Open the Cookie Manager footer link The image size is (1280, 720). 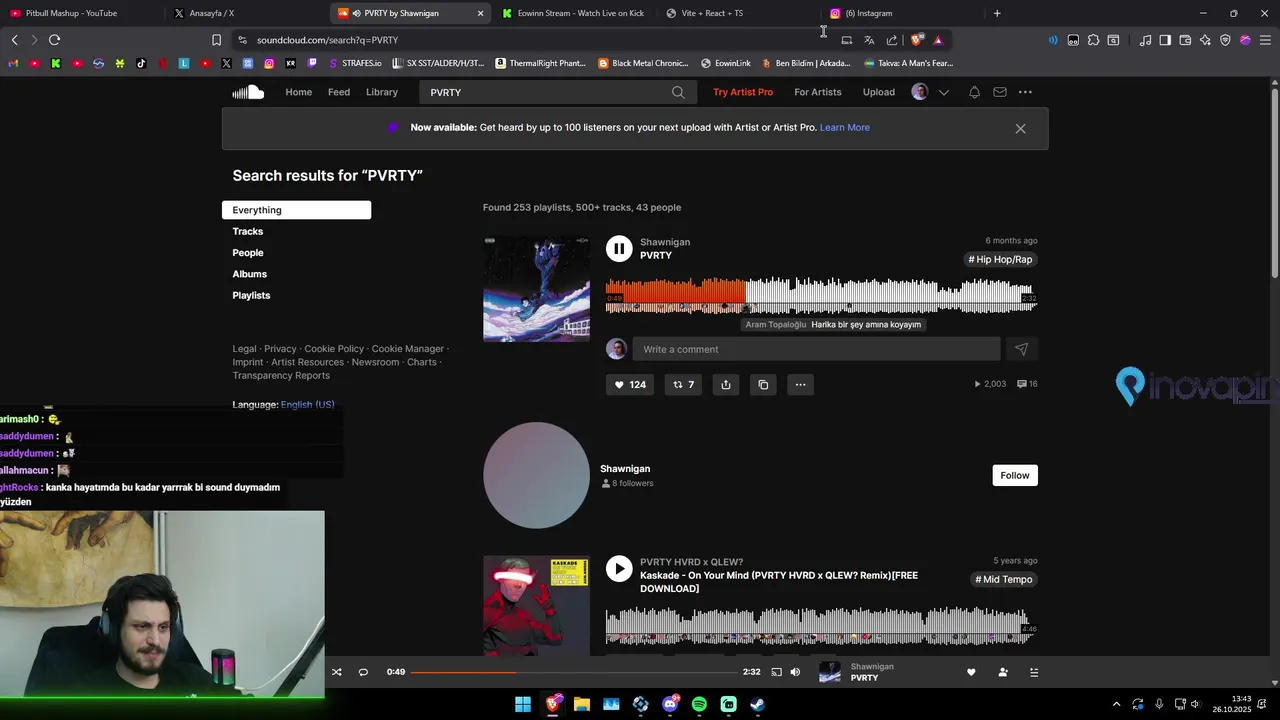(x=407, y=349)
